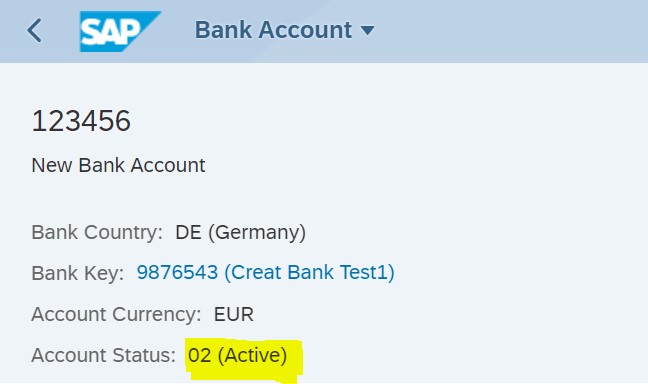This screenshot has height=384, width=648.
Task: Expand the dropdown arrow beside Bank Account
Action: 367,30
